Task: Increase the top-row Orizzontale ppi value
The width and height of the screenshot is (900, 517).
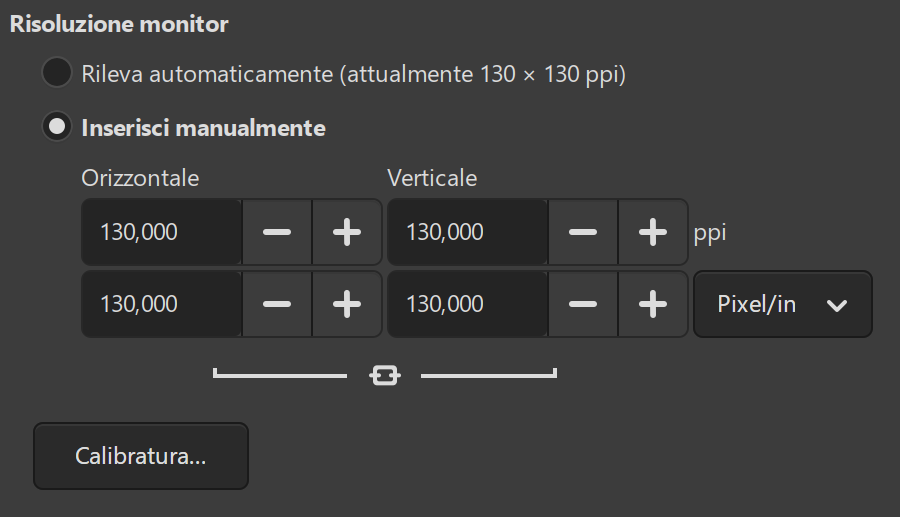Action: coord(347,232)
